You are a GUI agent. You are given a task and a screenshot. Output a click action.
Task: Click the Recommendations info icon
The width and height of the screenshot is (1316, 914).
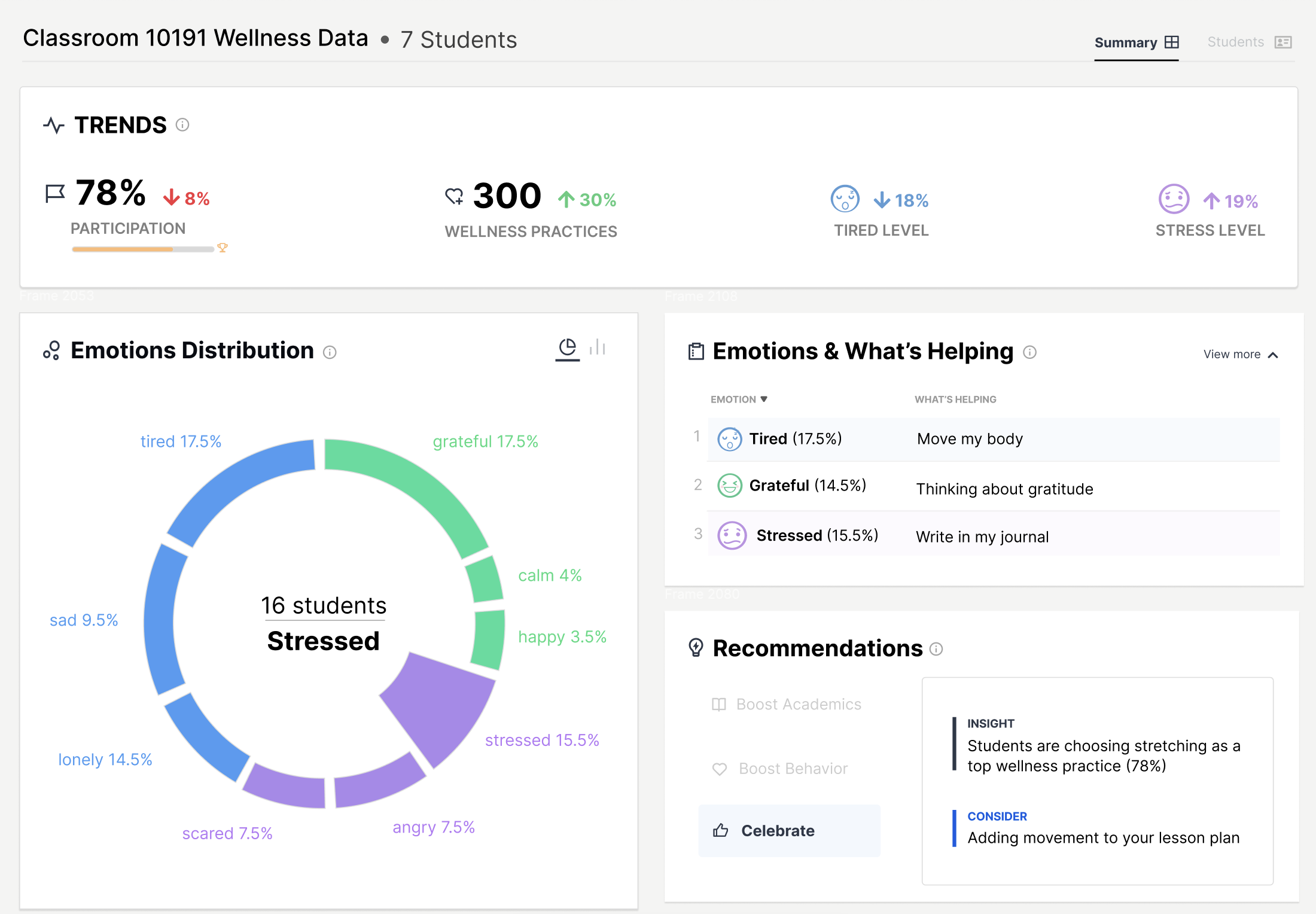point(937,649)
